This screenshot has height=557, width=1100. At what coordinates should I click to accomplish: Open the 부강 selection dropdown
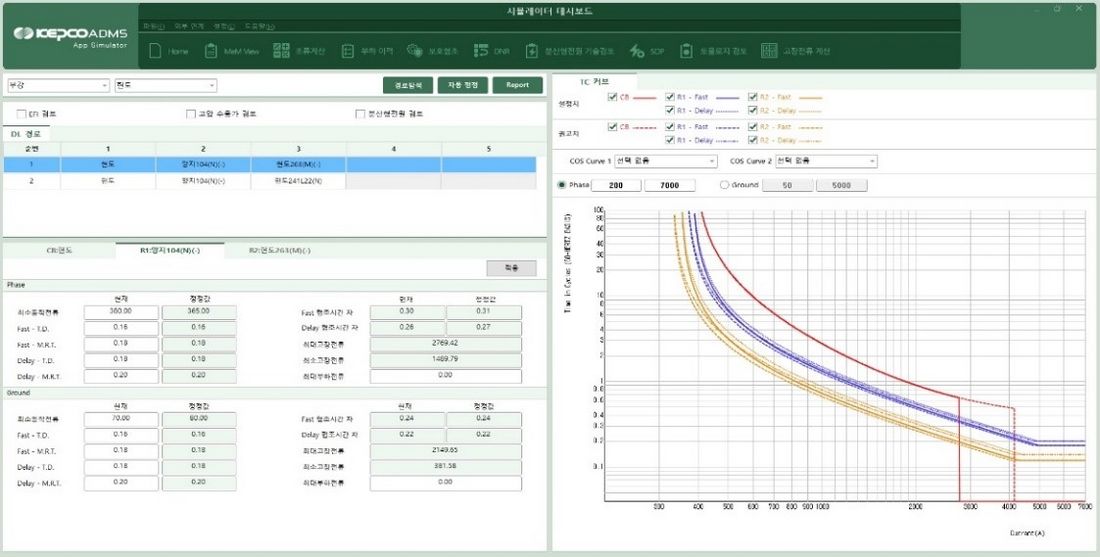tap(58, 85)
